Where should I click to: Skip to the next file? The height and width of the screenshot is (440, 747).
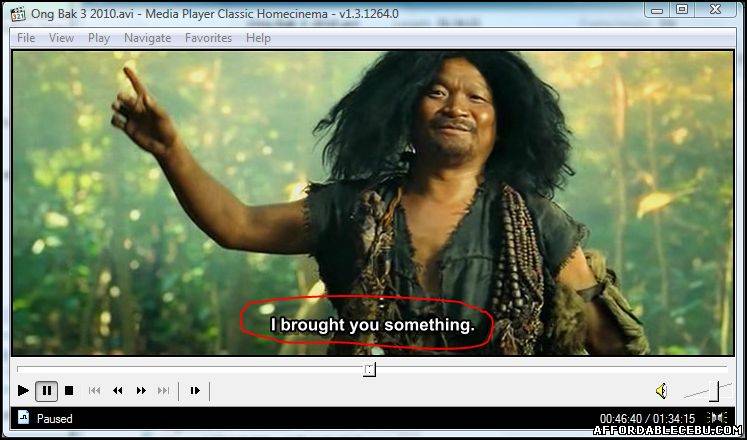[x=164, y=391]
